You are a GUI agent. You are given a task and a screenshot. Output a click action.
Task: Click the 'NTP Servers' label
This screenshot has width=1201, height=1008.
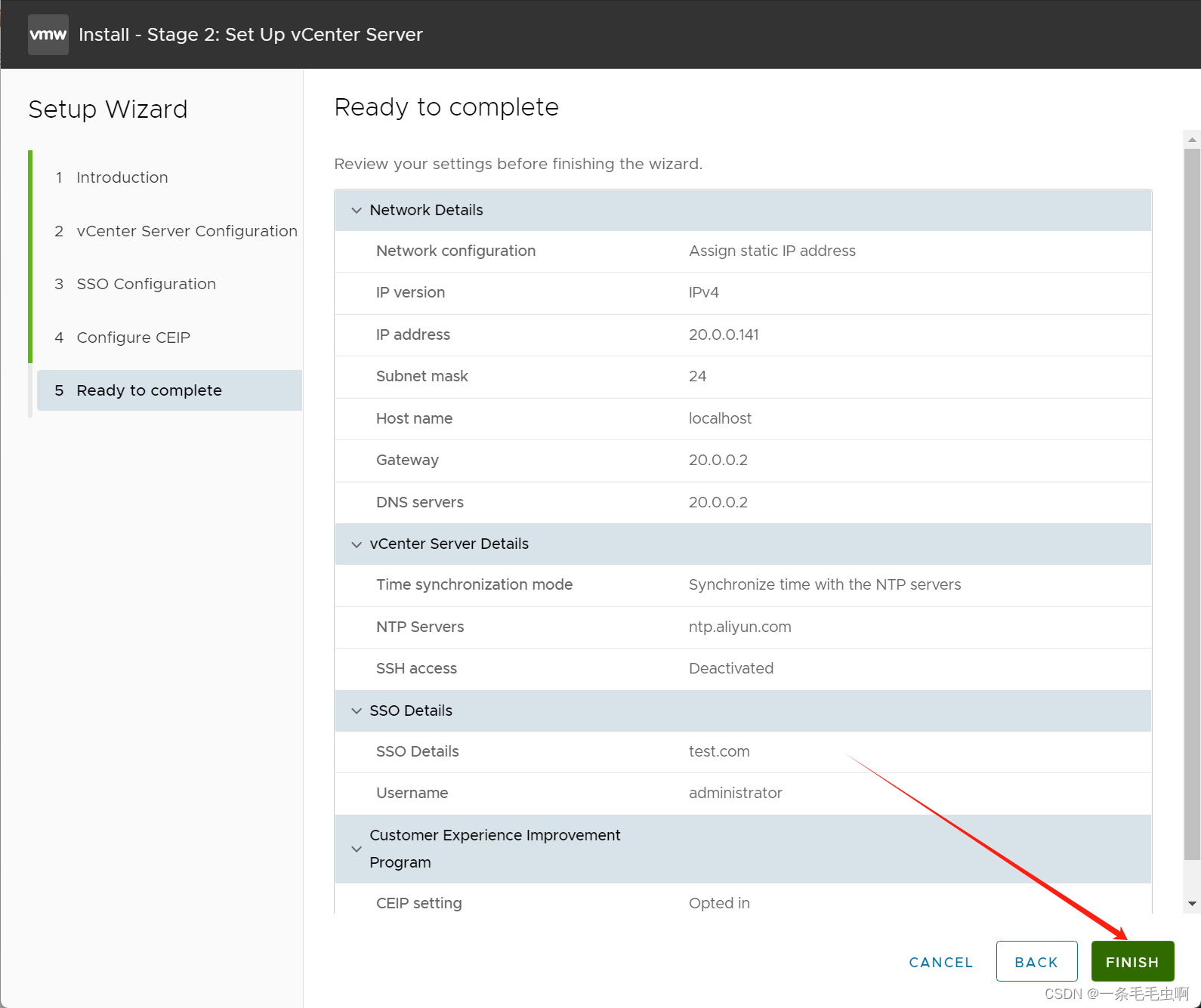(420, 627)
